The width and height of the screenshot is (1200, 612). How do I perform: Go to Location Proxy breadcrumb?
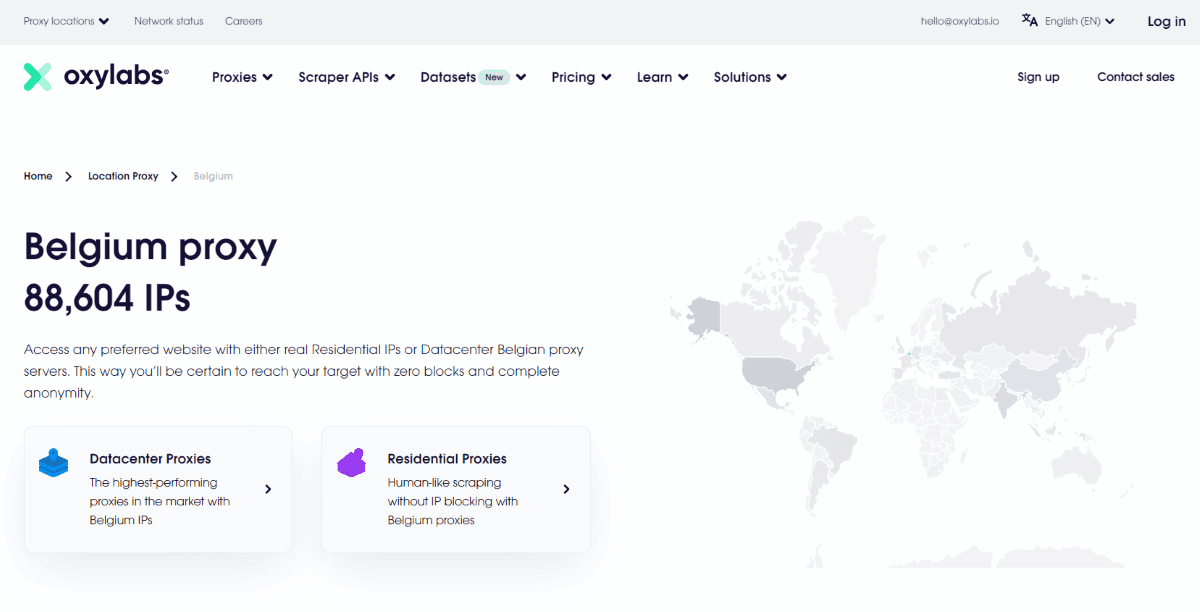point(123,176)
